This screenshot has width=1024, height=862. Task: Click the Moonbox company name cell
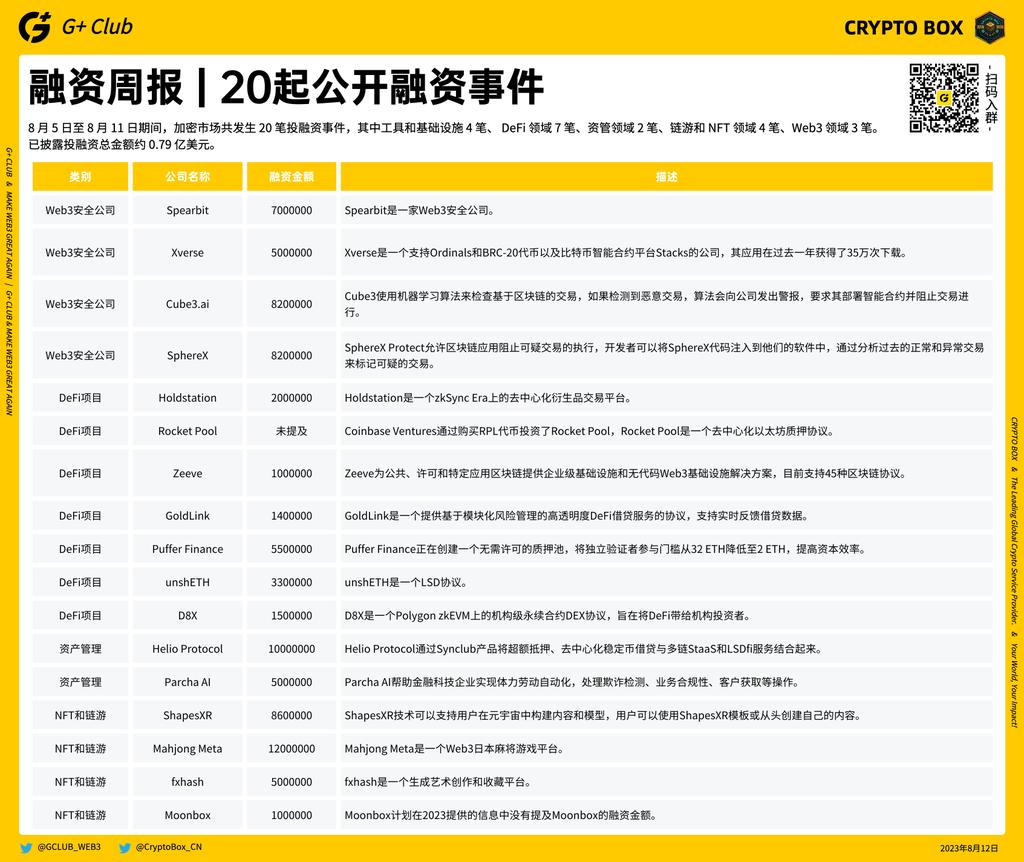pos(187,816)
